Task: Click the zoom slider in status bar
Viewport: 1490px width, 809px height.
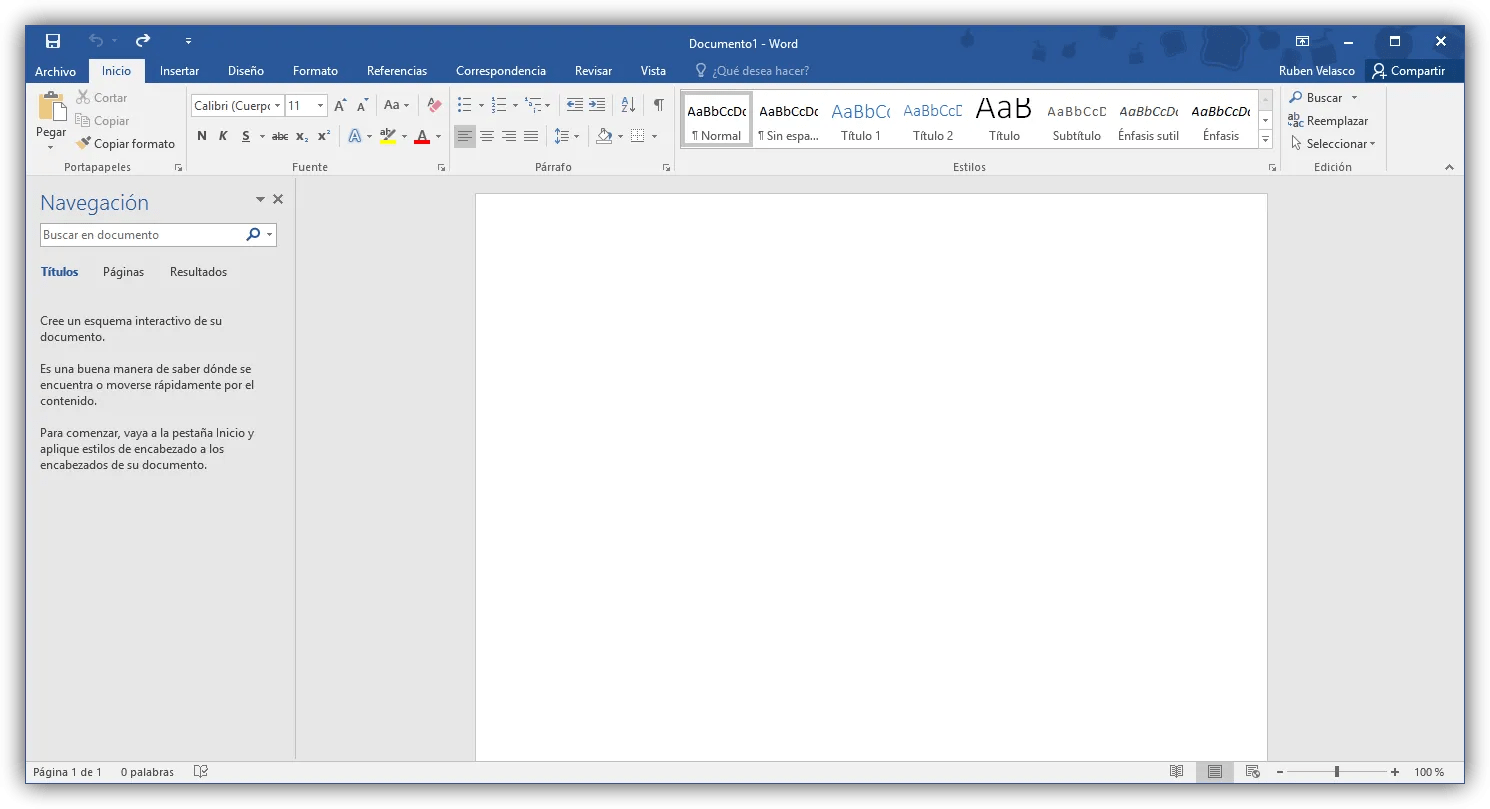Action: 1337,771
